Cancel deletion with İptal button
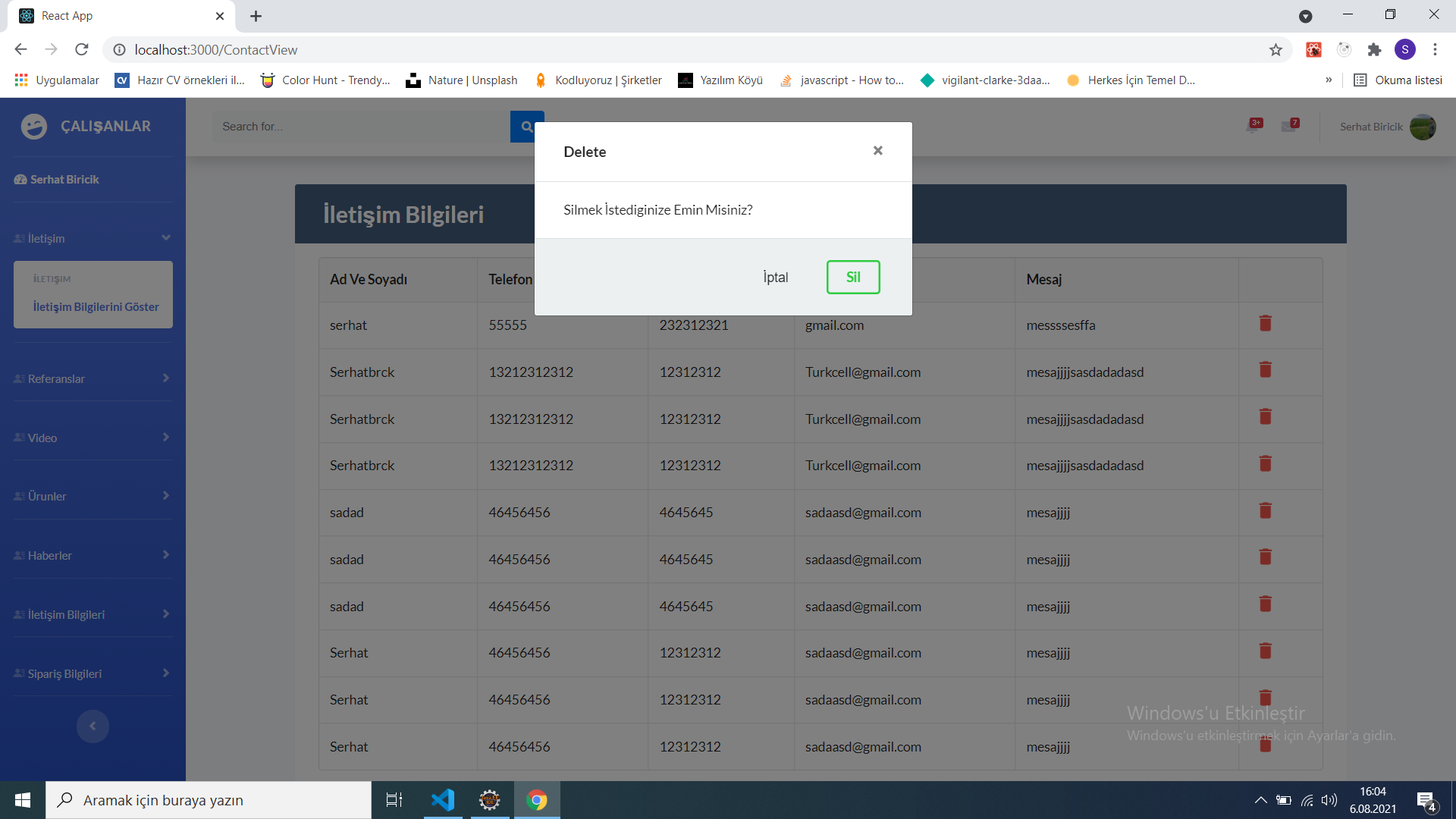This screenshot has width=1456, height=819. [775, 277]
